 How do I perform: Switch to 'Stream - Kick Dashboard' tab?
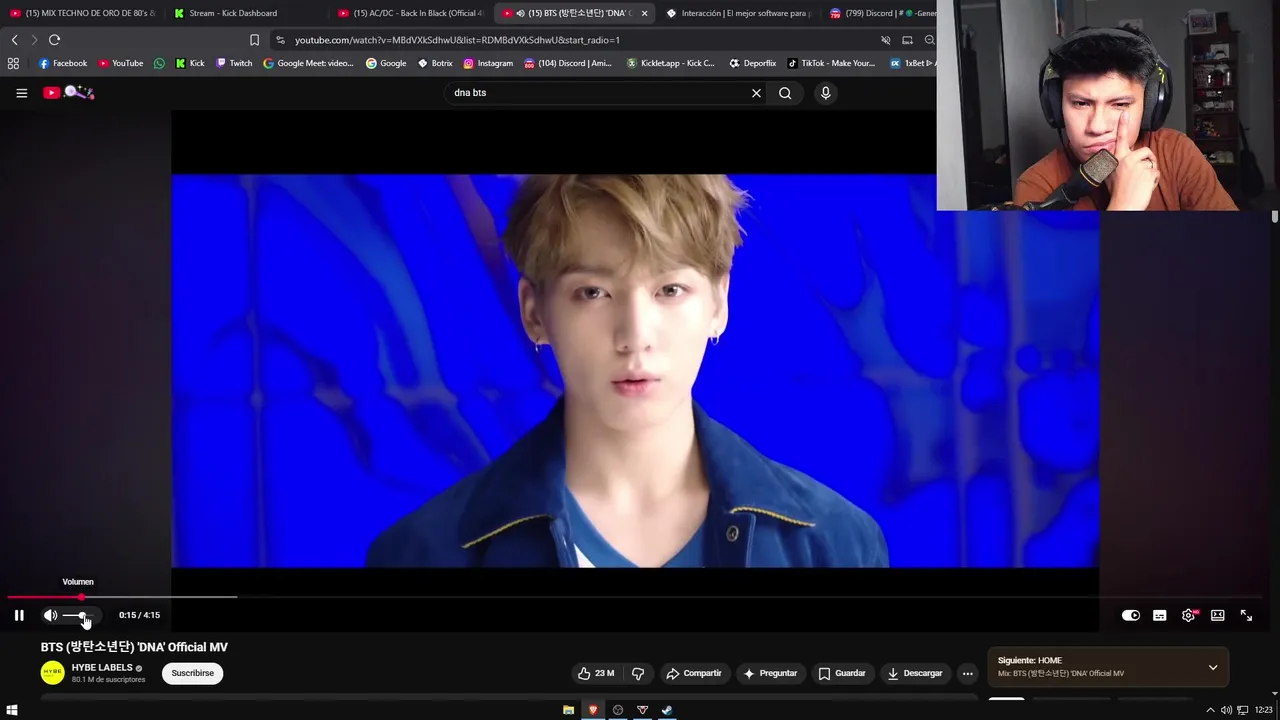[248, 13]
